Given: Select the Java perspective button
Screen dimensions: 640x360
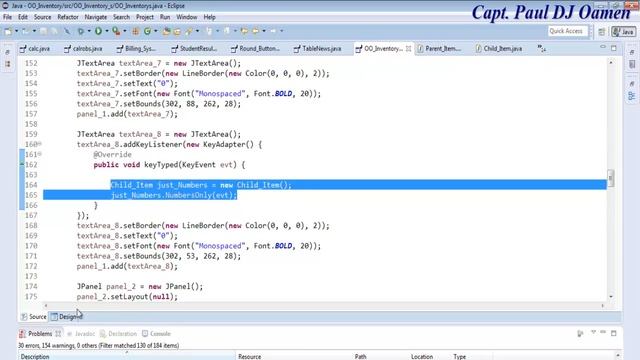Looking at the screenshot, I should pos(624,32).
